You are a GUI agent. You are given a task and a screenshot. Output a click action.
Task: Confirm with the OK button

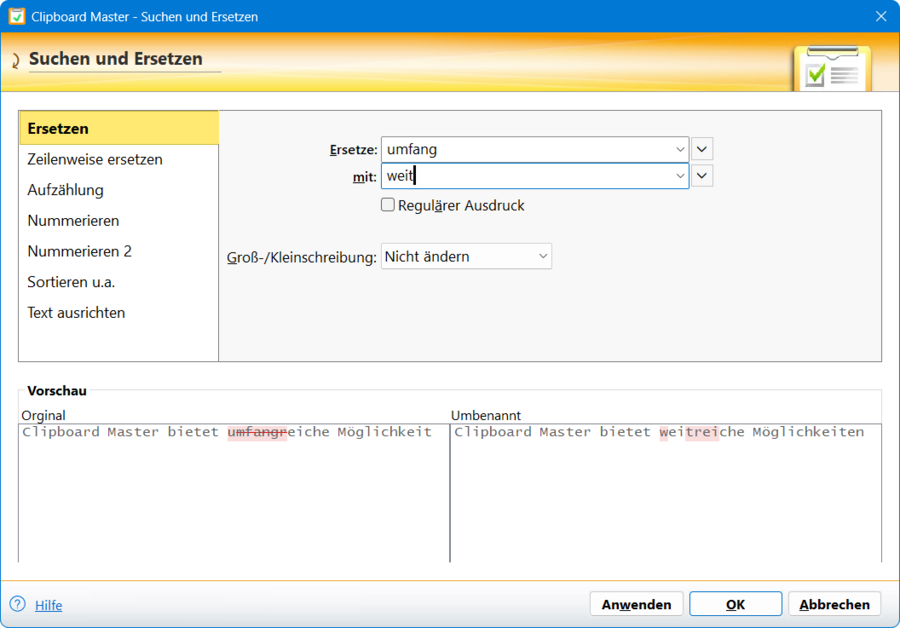[735, 604]
